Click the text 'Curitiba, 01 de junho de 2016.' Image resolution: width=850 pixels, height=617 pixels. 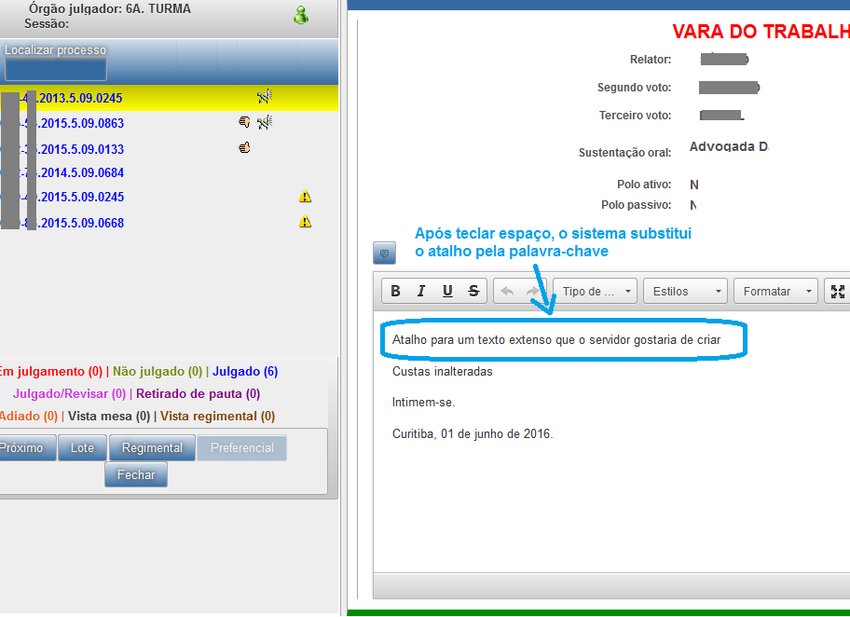point(473,434)
